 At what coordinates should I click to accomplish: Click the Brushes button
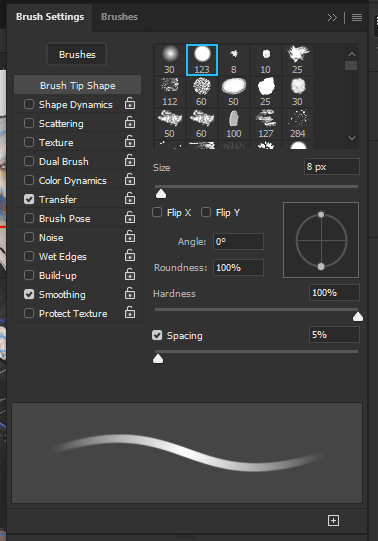tap(77, 54)
